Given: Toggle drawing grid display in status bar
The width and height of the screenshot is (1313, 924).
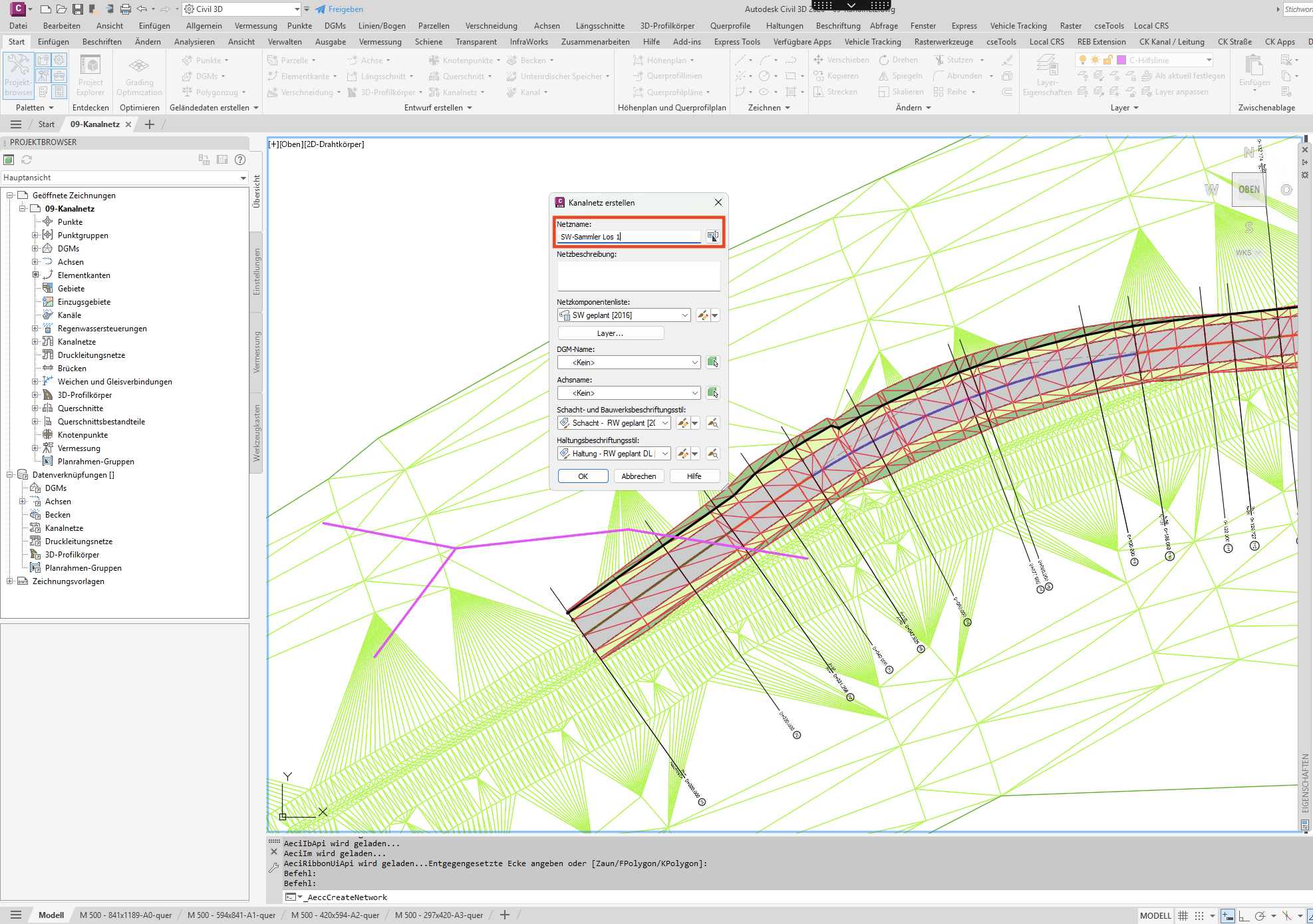Looking at the screenshot, I should point(1183,915).
